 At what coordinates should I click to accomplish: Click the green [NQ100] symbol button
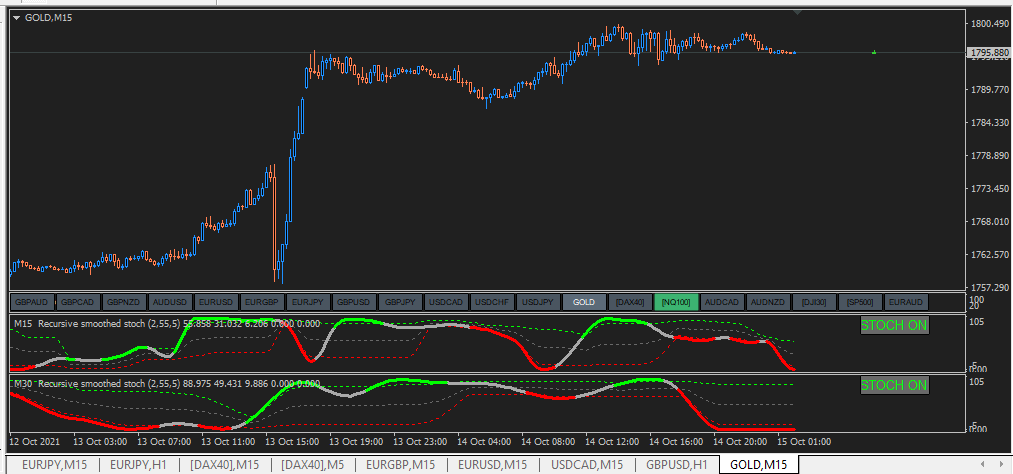(676, 302)
